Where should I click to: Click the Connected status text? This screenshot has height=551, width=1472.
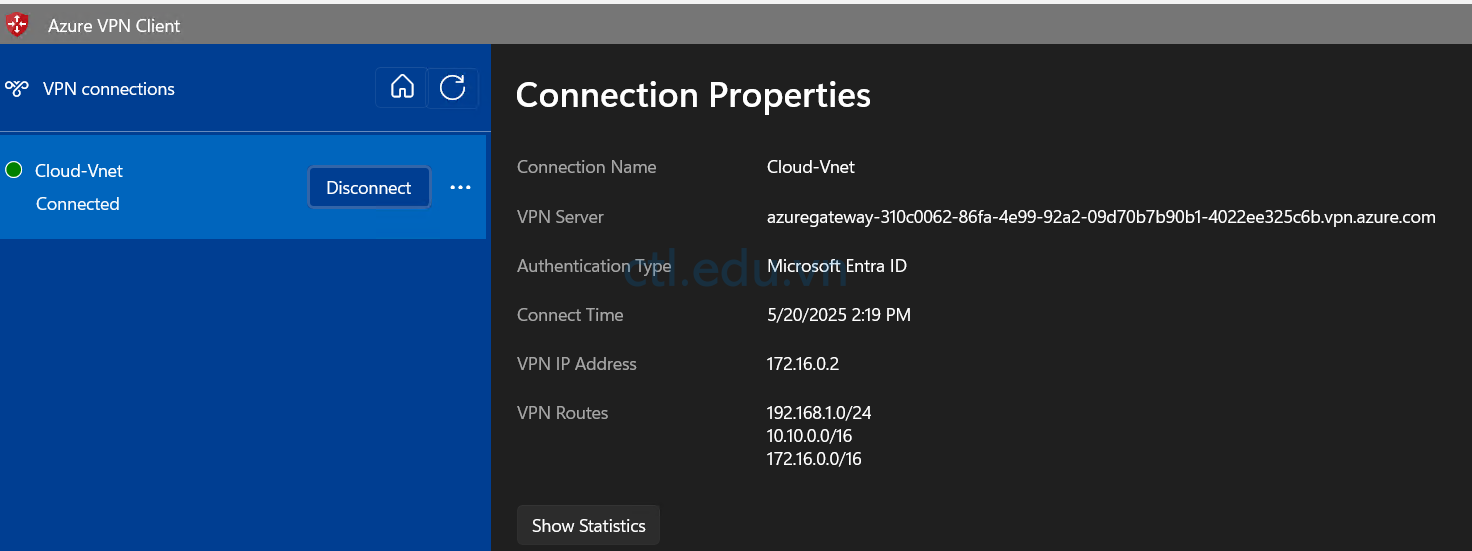click(78, 204)
